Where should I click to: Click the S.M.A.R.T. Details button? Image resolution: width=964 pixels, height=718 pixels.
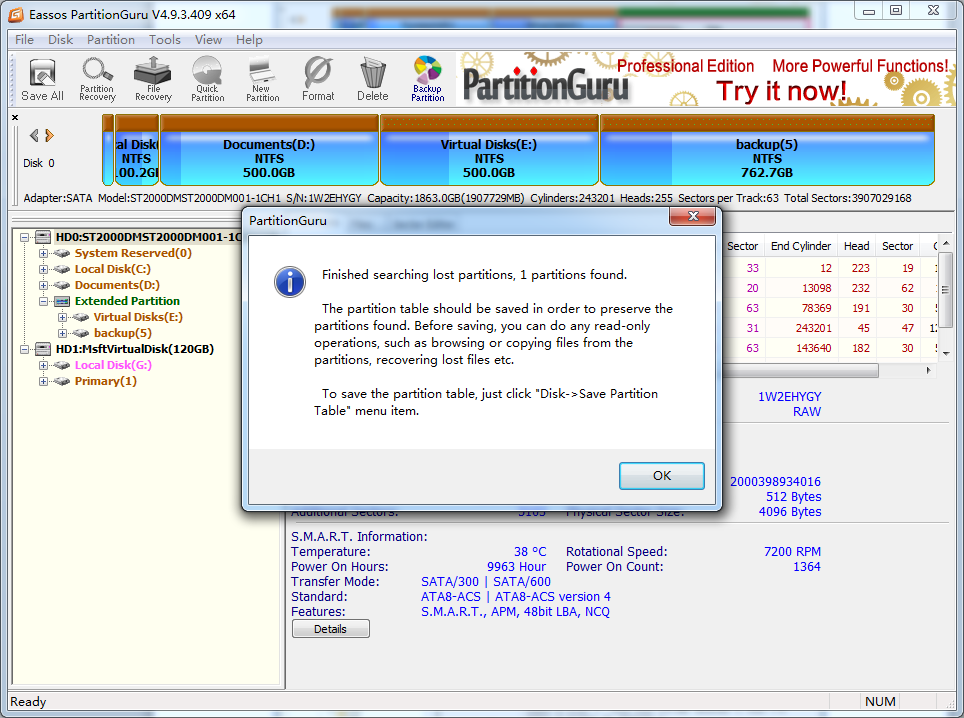pos(331,629)
